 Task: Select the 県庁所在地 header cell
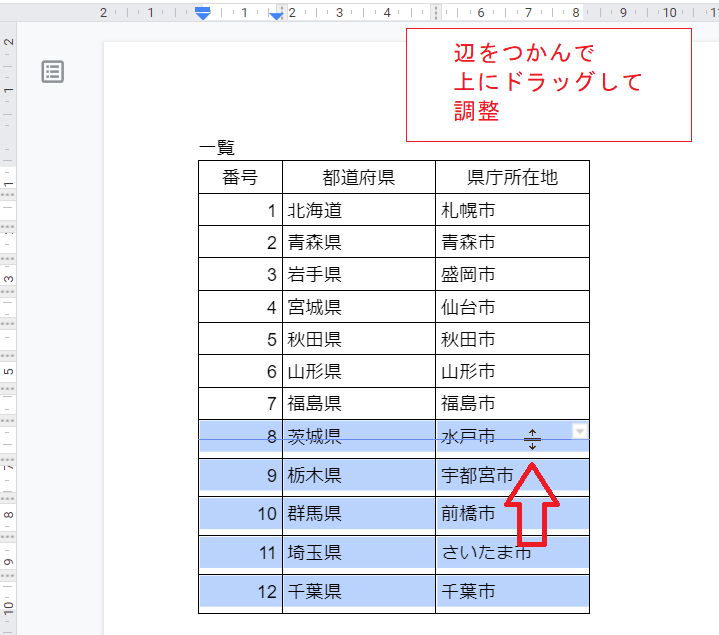(x=512, y=177)
